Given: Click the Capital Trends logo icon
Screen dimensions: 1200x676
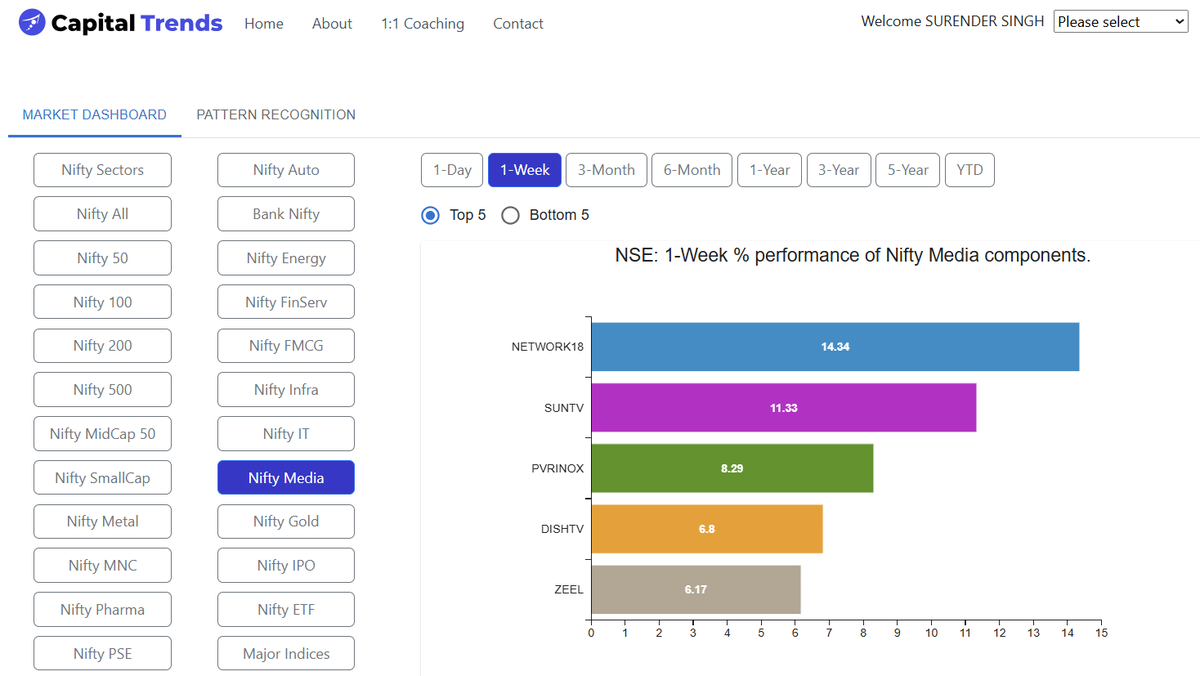Looking at the screenshot, I should click(30, 21).
